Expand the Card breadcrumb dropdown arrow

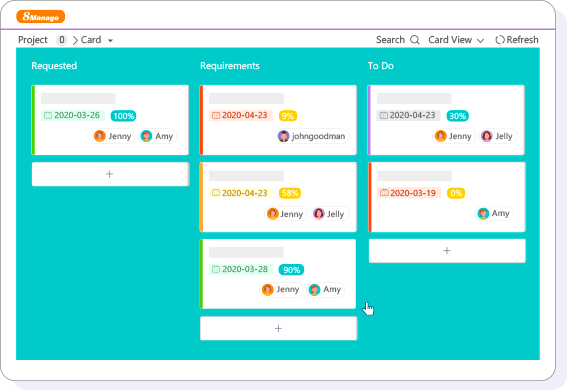110,40
